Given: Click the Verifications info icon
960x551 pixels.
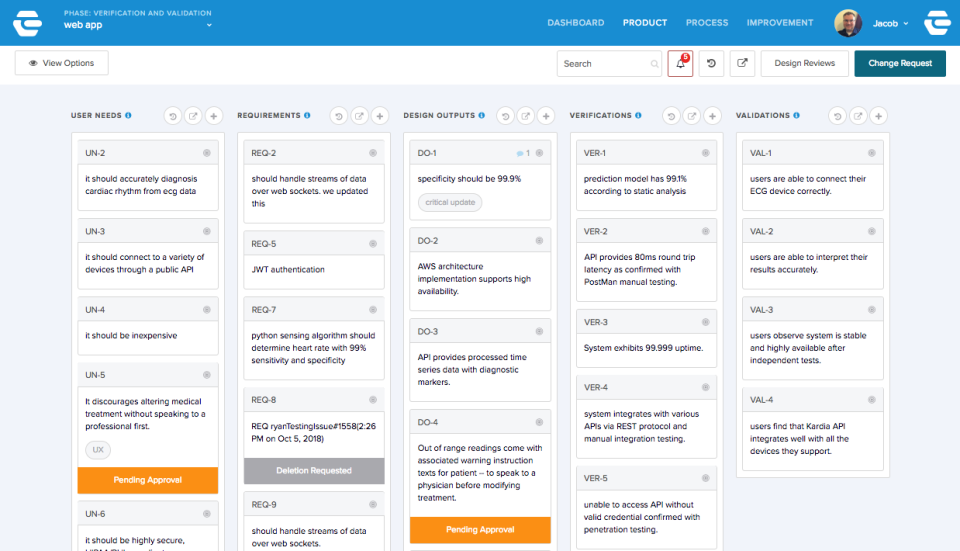Looking at the screenshot, I should [x=638, y=115].
